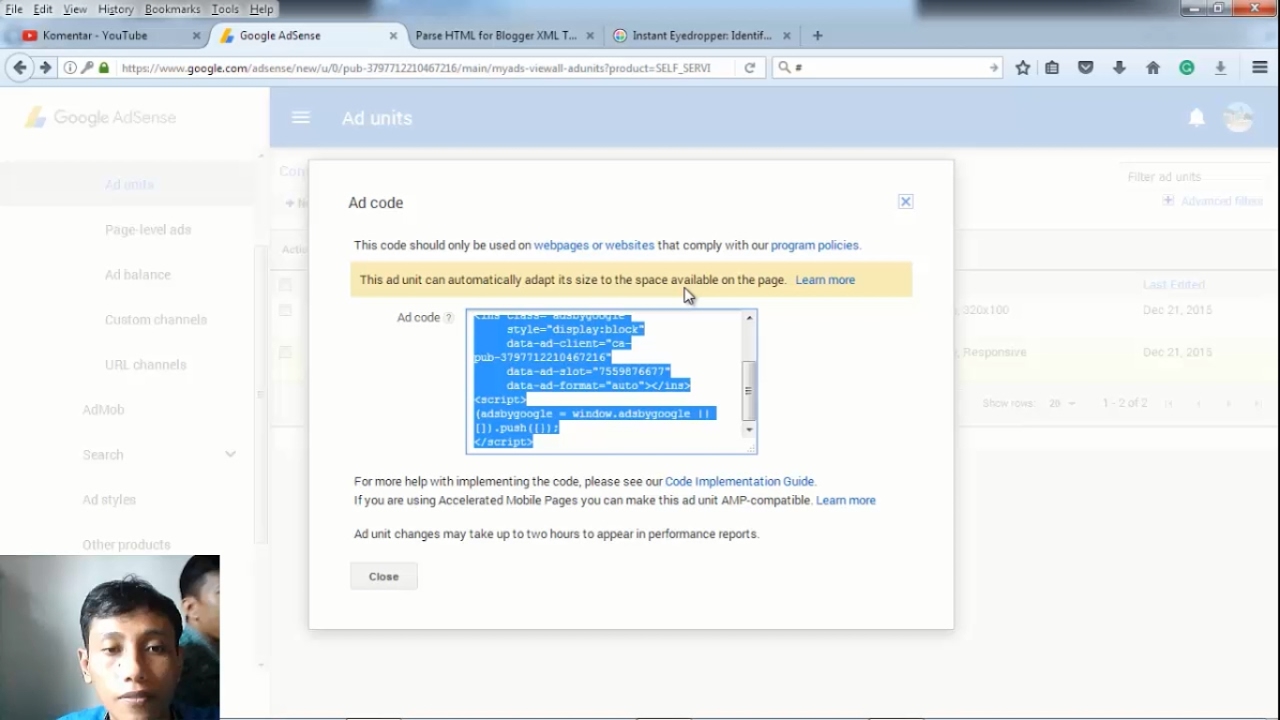The image size is (1280, 720).
Task: Click the Pocket icon in toolbar
Action: [x=1085, y=68]
